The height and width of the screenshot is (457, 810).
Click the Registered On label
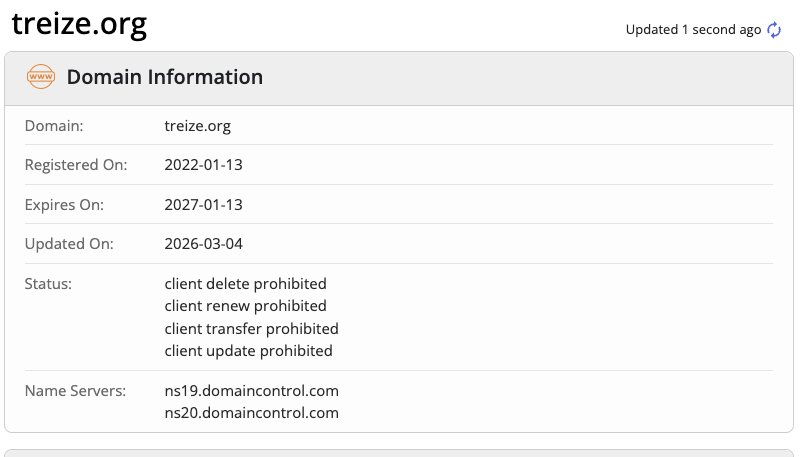[76, 165]
